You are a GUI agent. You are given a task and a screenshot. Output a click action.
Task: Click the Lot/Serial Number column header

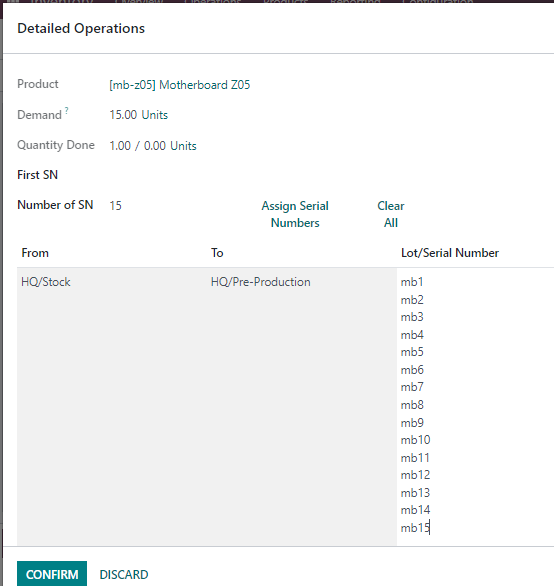(x=450, y=253)
